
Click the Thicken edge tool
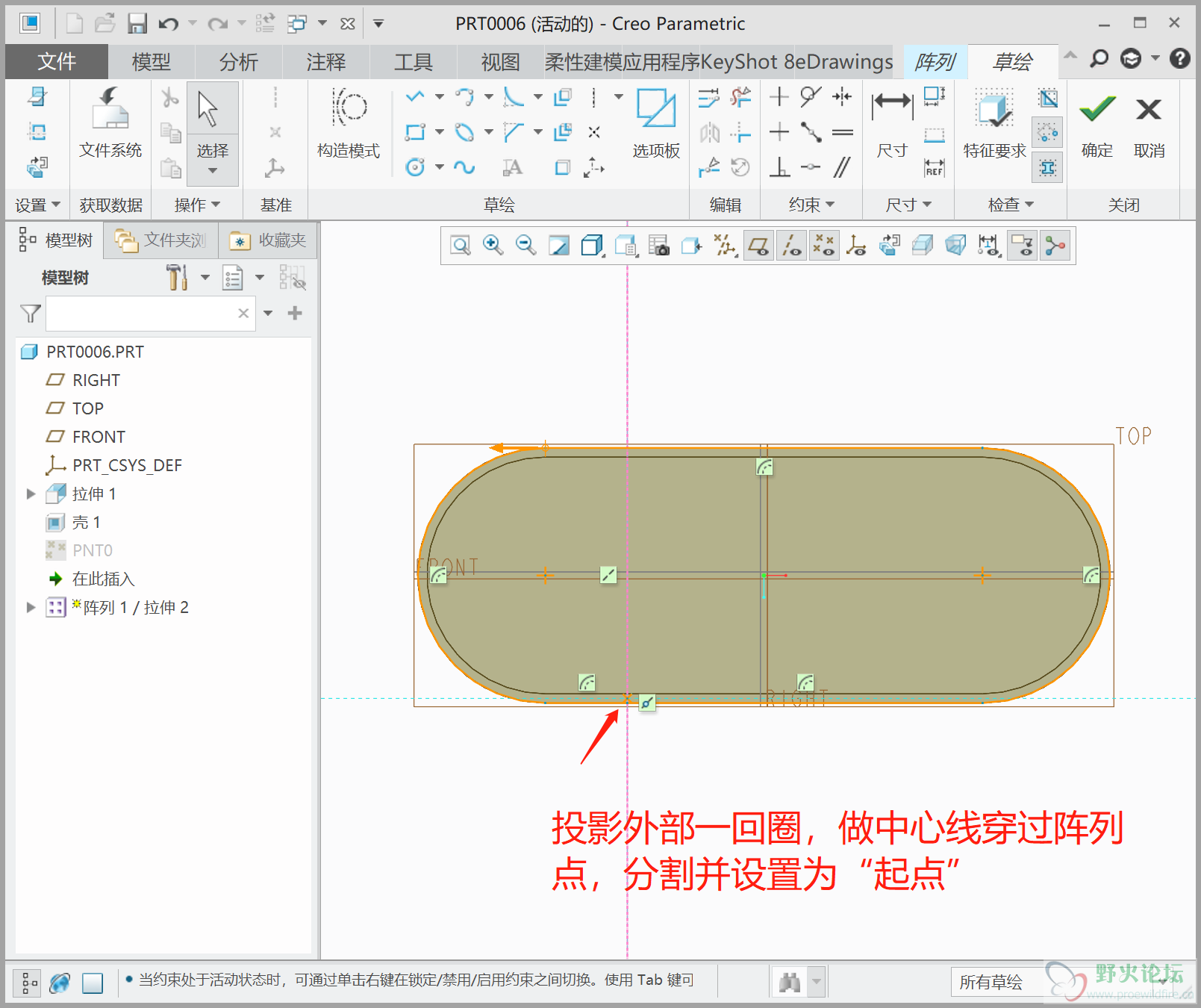[563, 132]
